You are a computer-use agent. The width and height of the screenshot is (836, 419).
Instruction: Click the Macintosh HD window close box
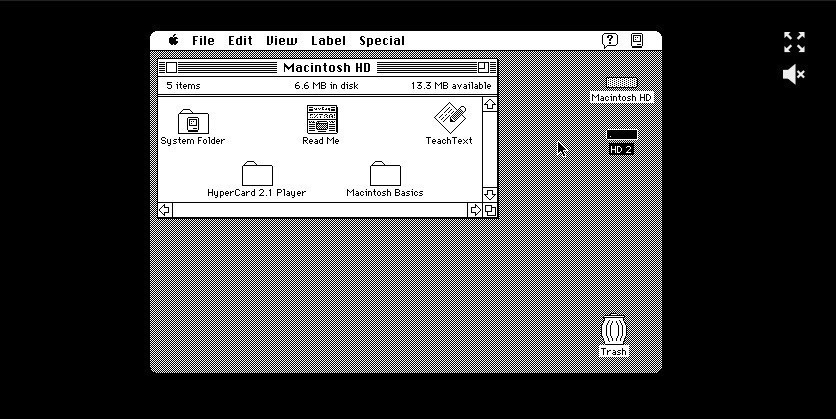click(x=171, y=68)
